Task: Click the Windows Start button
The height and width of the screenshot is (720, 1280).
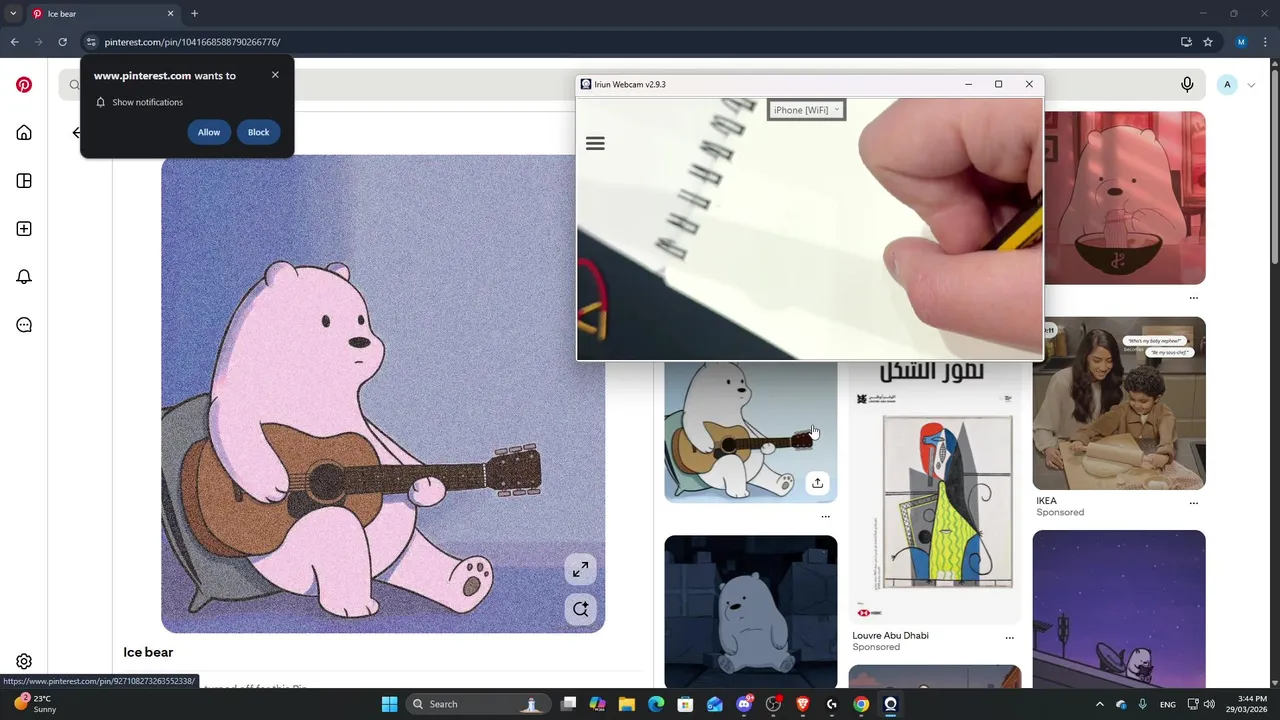Action: point(389,704)
